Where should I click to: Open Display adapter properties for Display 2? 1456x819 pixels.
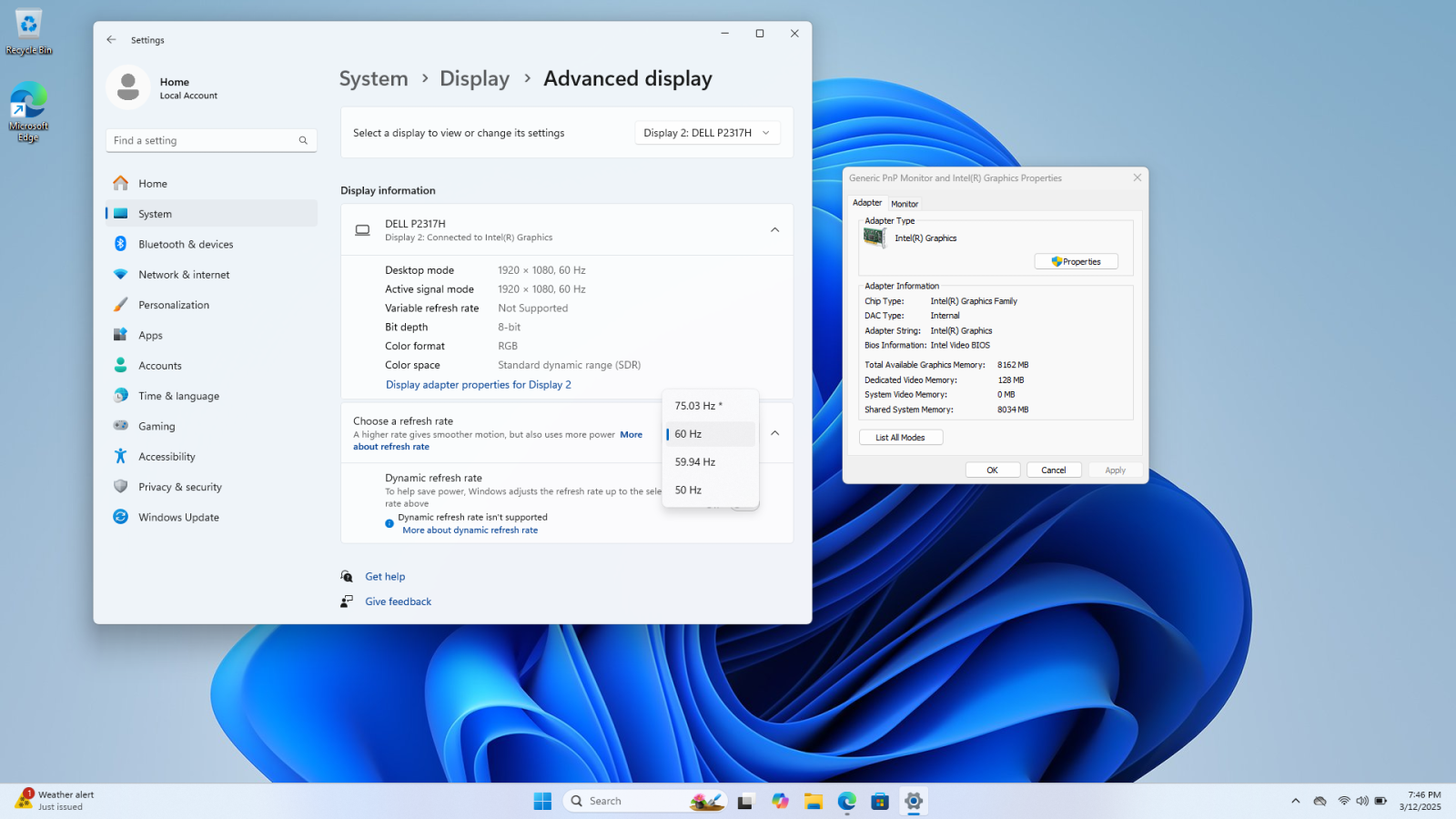pos(479,385)
